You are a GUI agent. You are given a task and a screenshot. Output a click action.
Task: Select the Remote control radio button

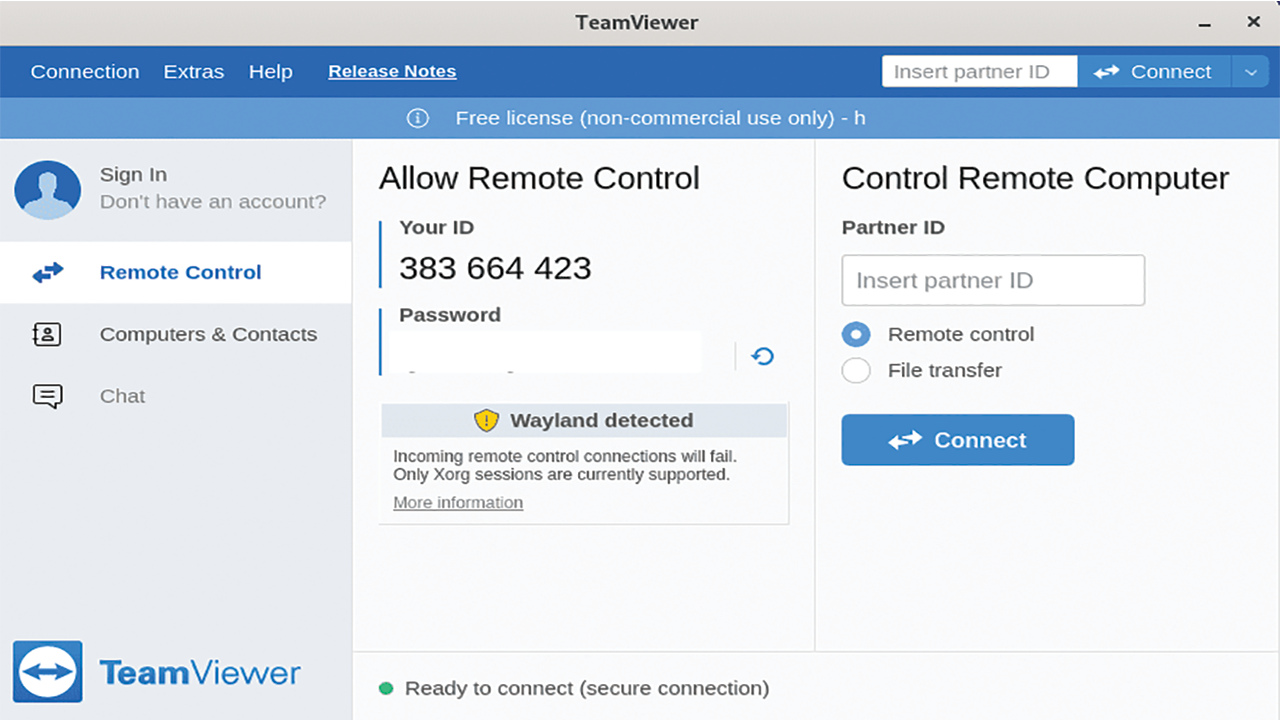[856, 334]
